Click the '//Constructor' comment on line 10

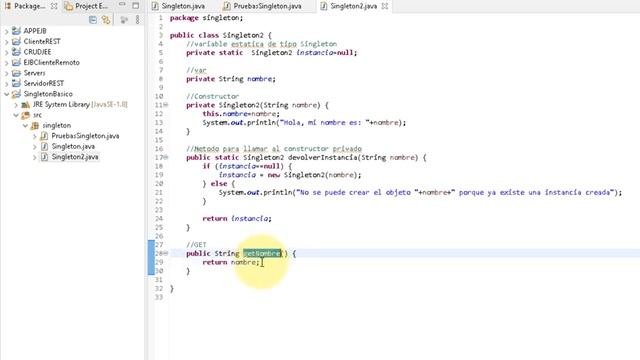(212, 97)
